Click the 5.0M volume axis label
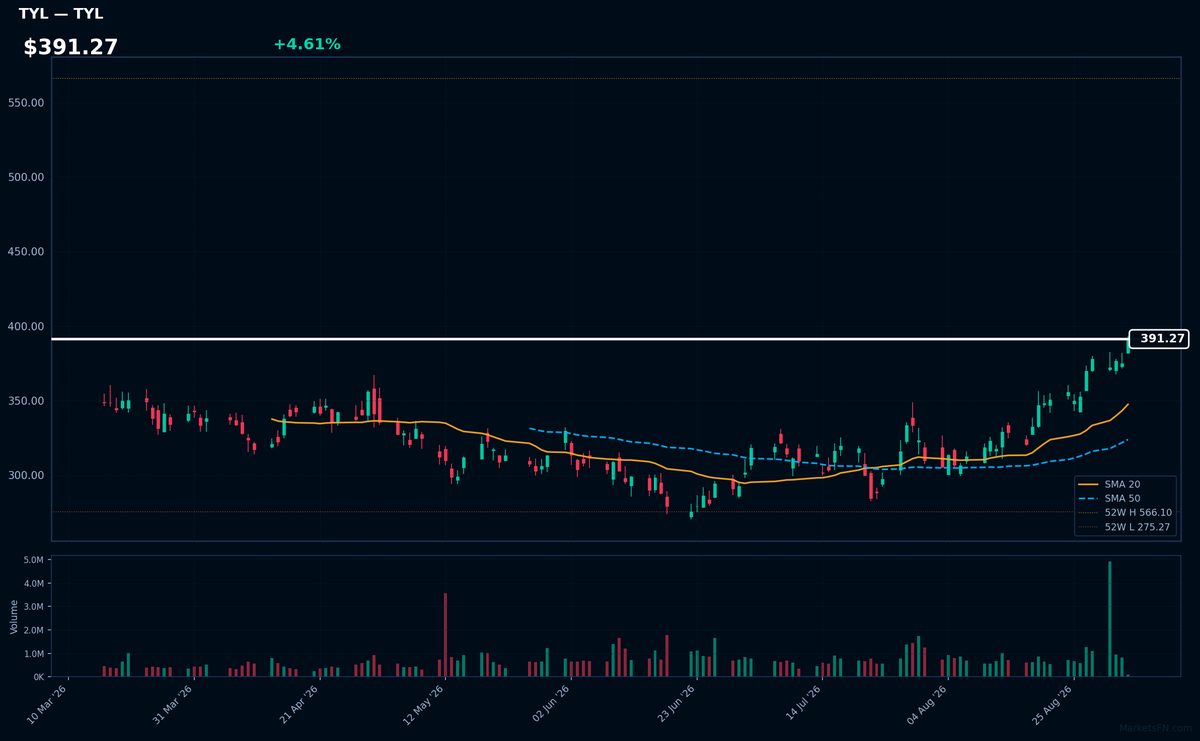Screen dimensions: 1200x741 click(x=34, y=560)
